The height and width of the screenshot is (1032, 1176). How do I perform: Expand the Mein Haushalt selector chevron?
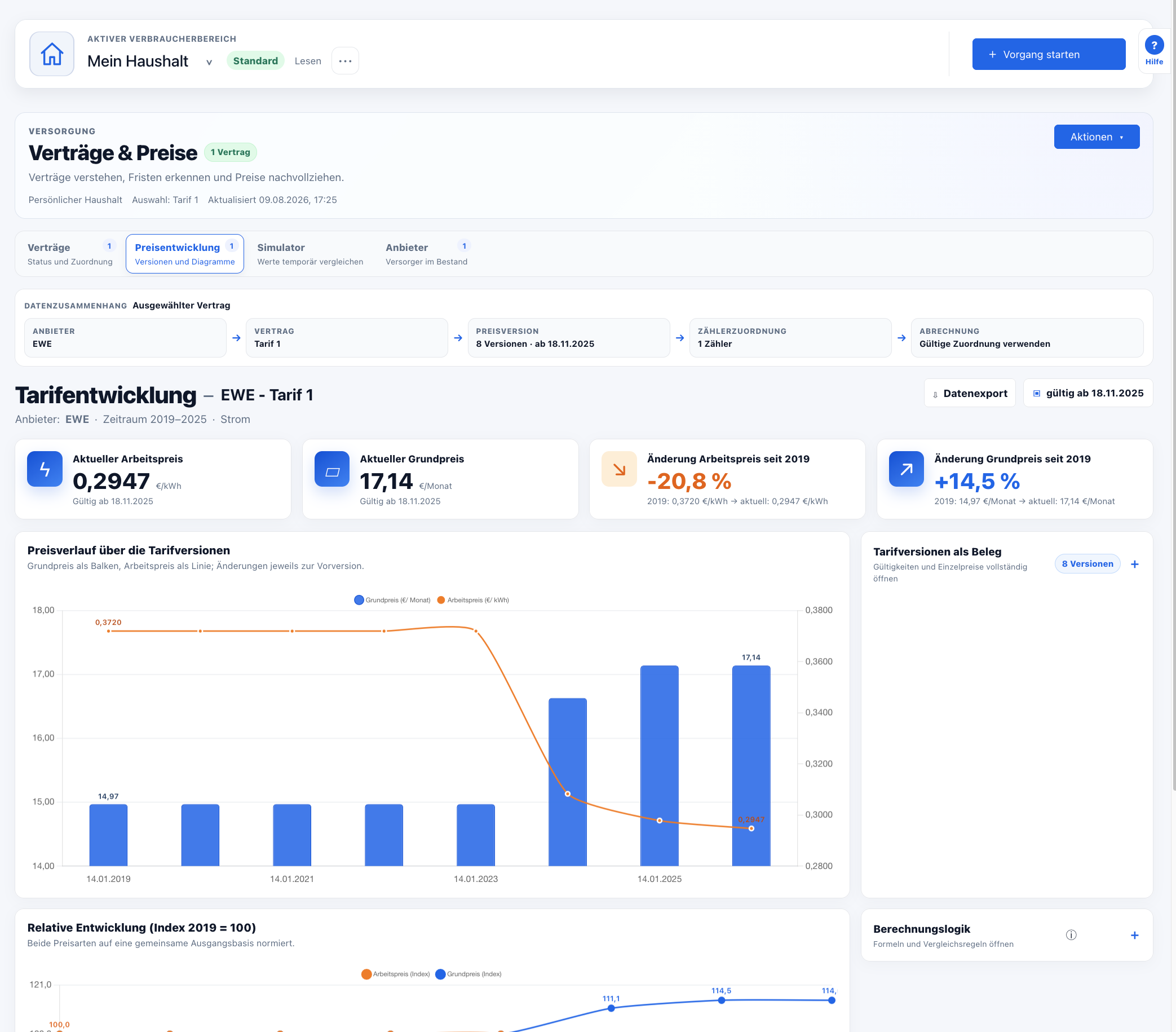209,62
